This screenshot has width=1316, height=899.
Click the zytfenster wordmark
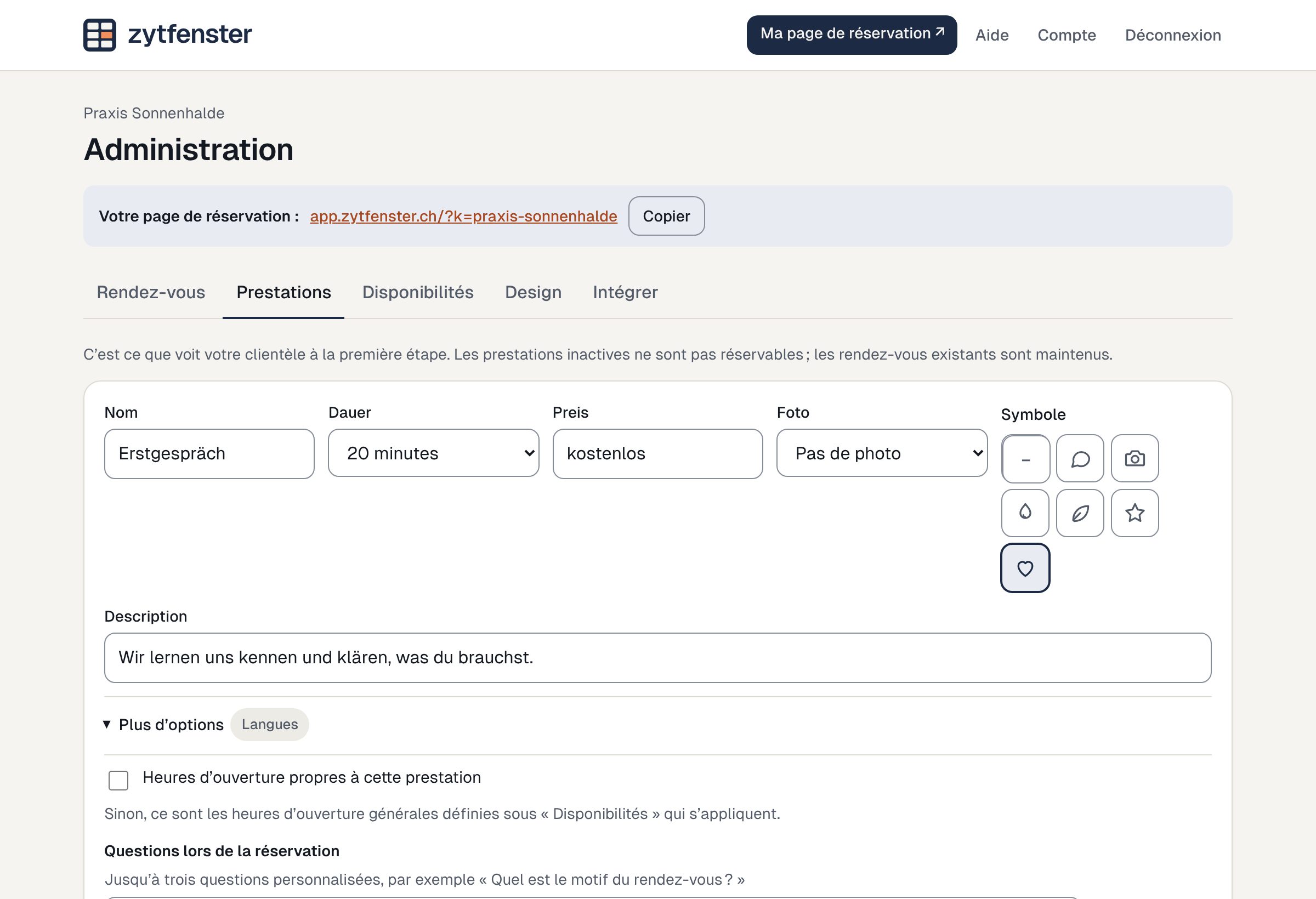click(190, 35)
